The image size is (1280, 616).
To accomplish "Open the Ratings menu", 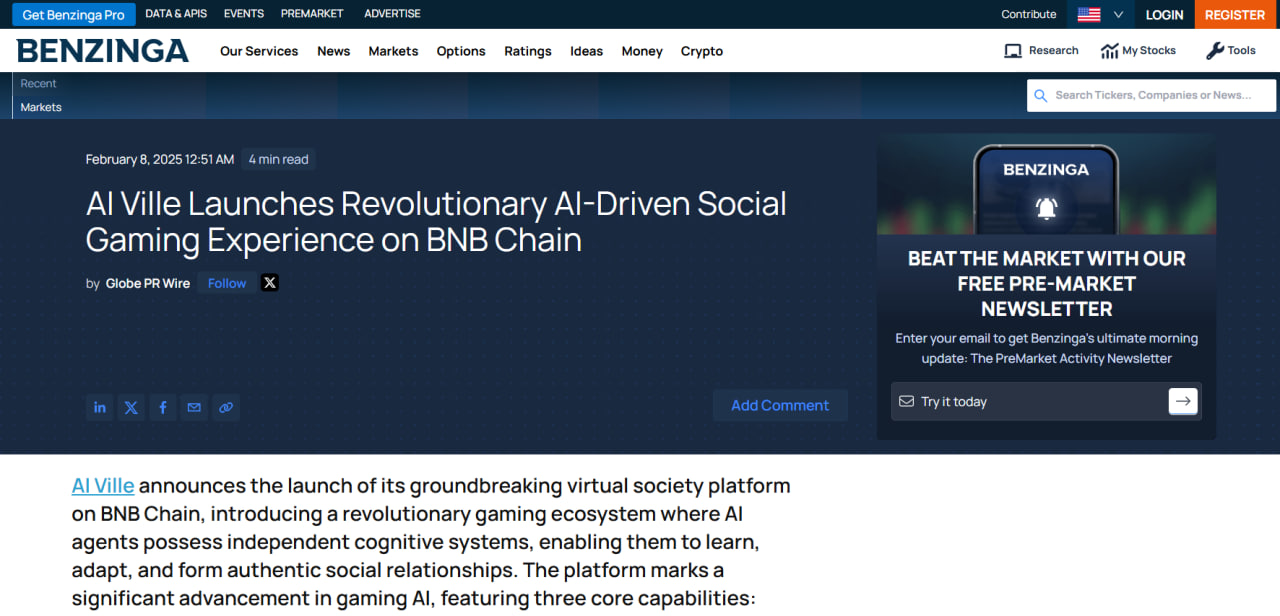I will pos(528,51).
